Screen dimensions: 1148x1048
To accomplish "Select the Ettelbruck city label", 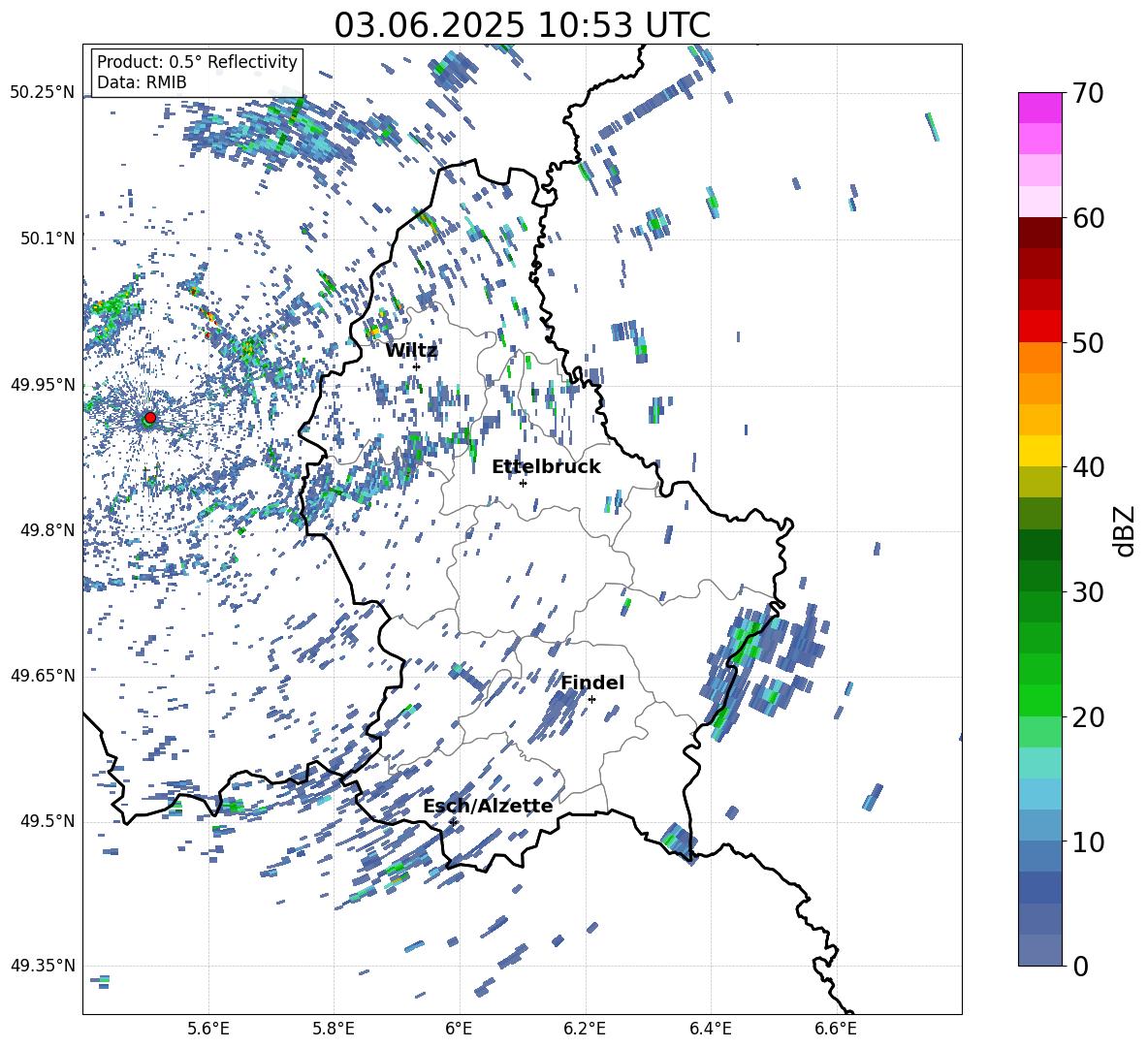I will click(546, 467).
